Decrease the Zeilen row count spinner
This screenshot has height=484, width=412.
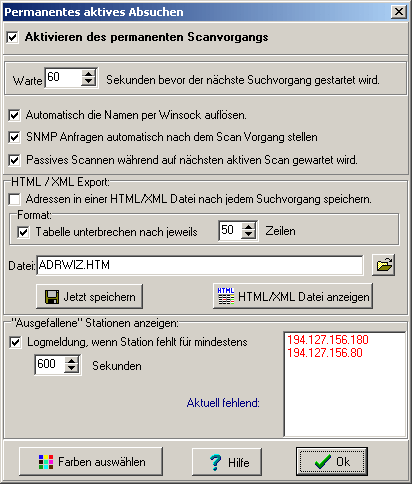pos(248,235)
